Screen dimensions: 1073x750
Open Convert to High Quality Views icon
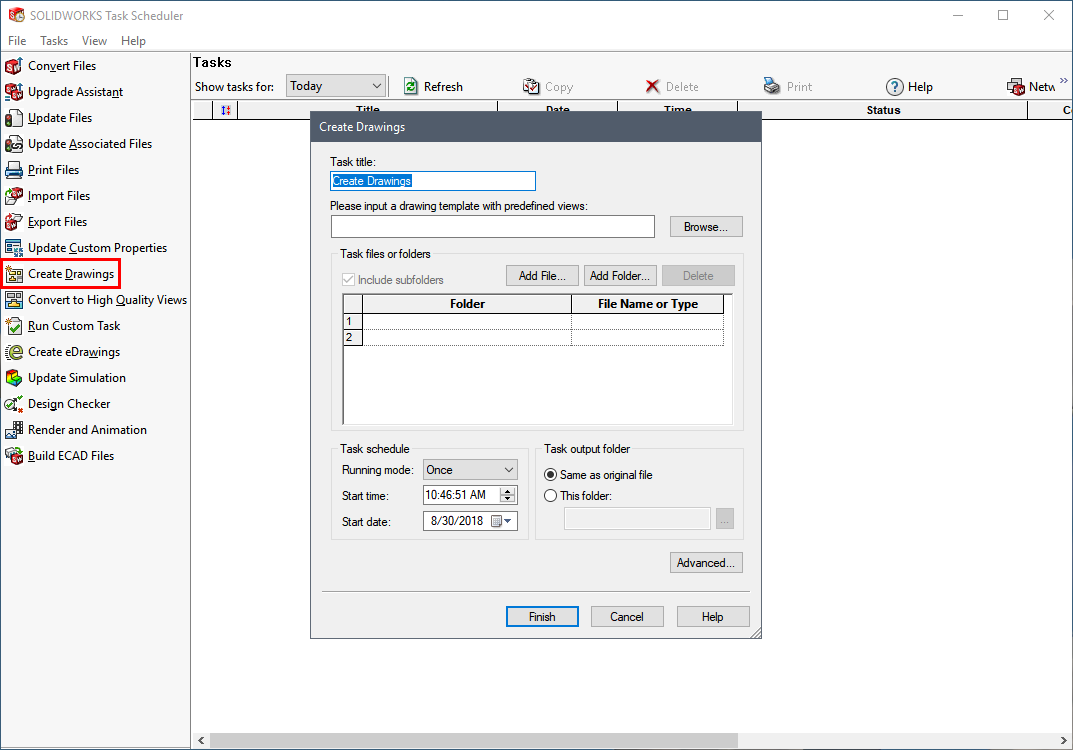[x=14, y=300]
